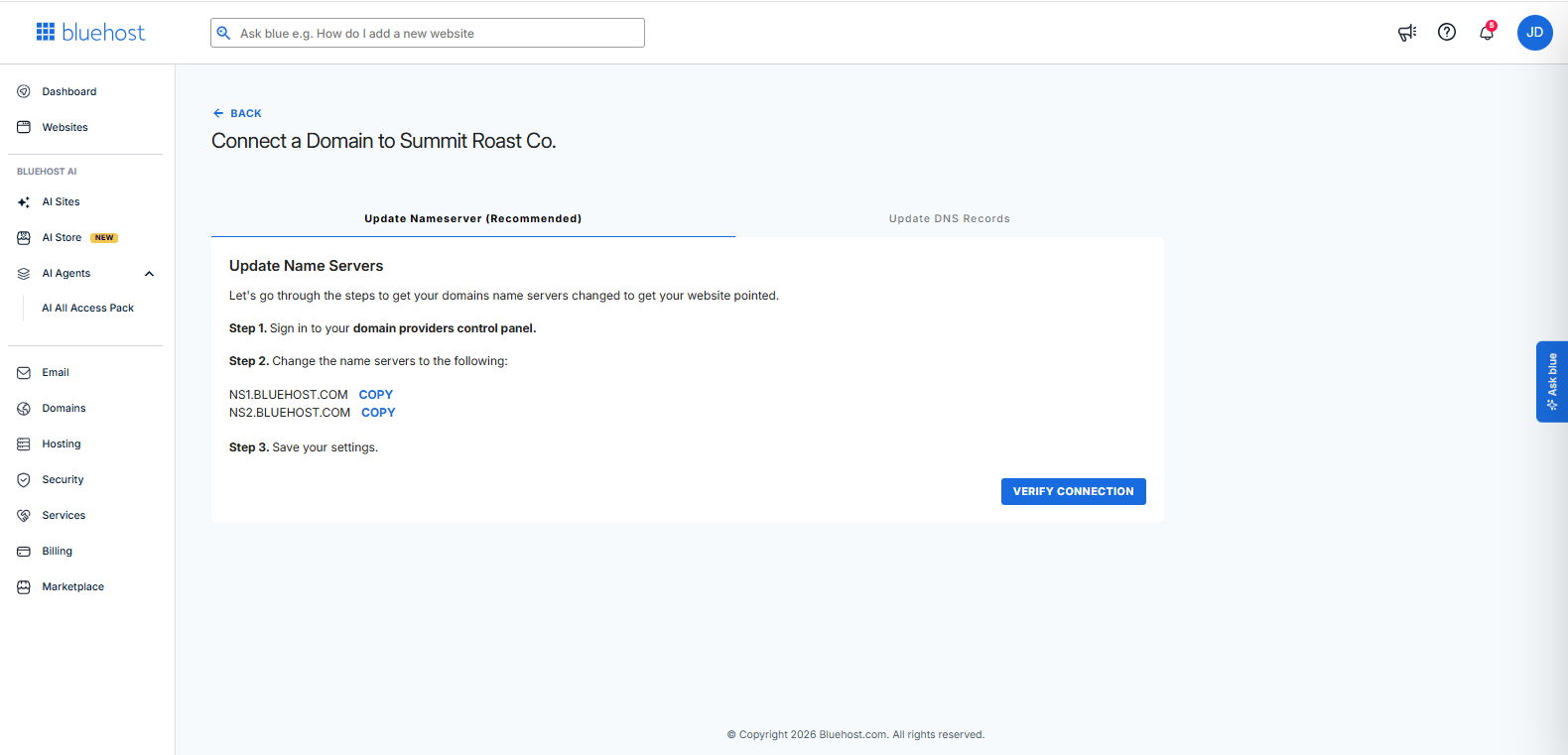Screen dimensions: 1568x755
Task: Click the Step 3 save settings text
Action: pos(304,447)
